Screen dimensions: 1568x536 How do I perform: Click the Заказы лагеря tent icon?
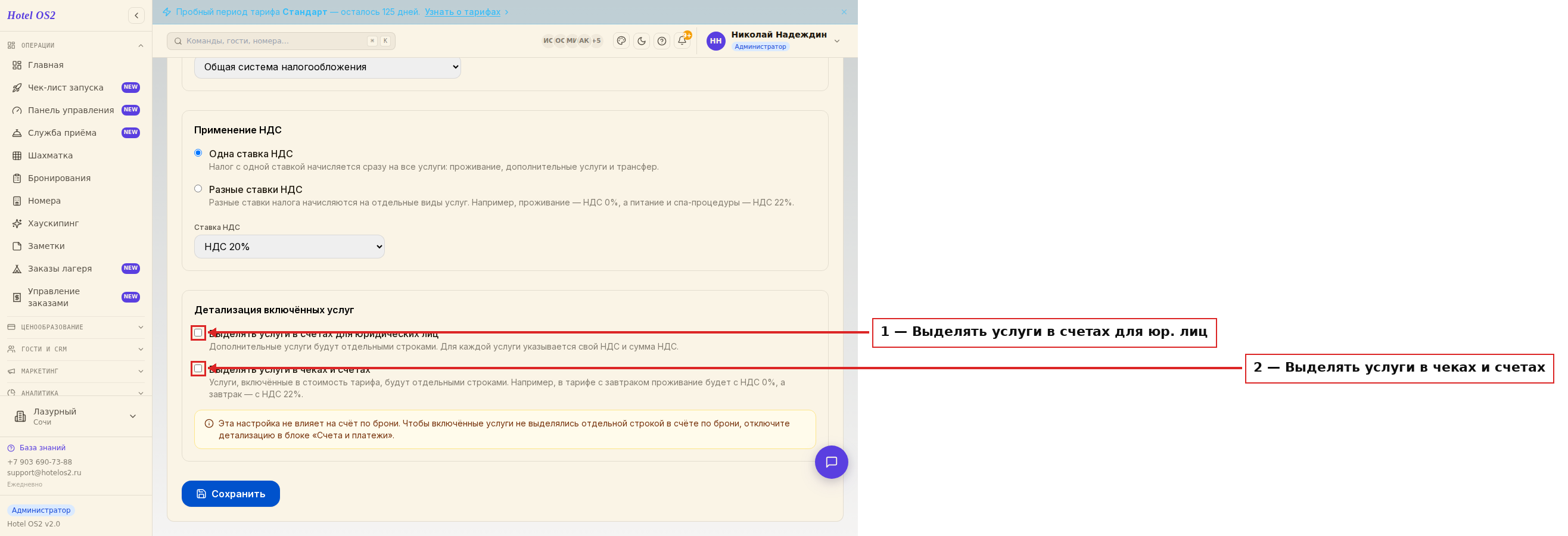point(17,269)
